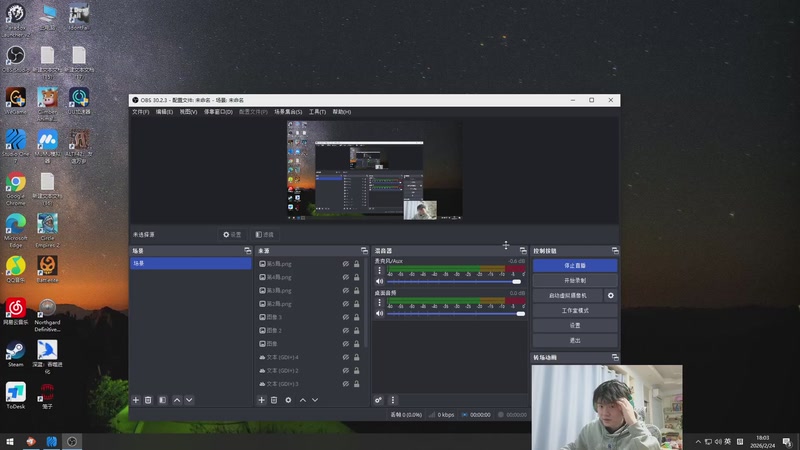The height and width of the screenshot is (450, 800).
Task: Open 文件(F) menu
Action: [140, 112]
